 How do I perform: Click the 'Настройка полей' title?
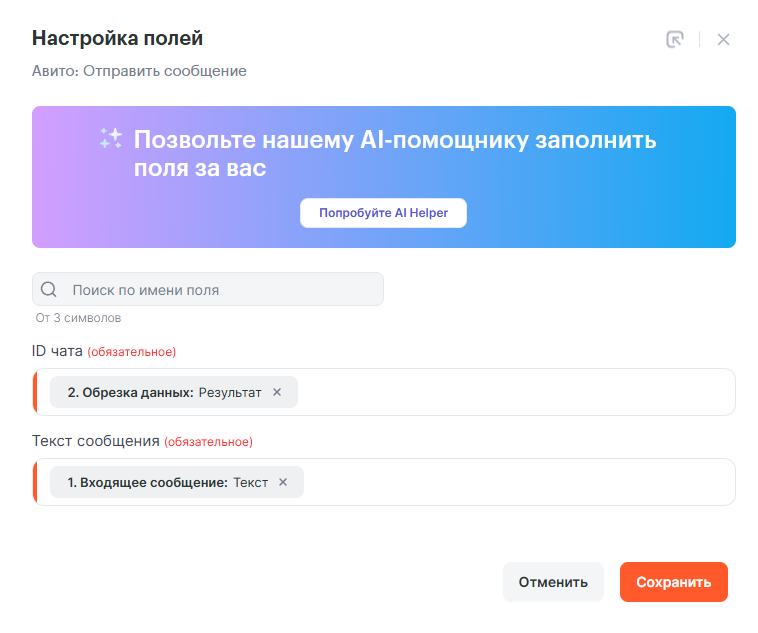pos(118,39)
